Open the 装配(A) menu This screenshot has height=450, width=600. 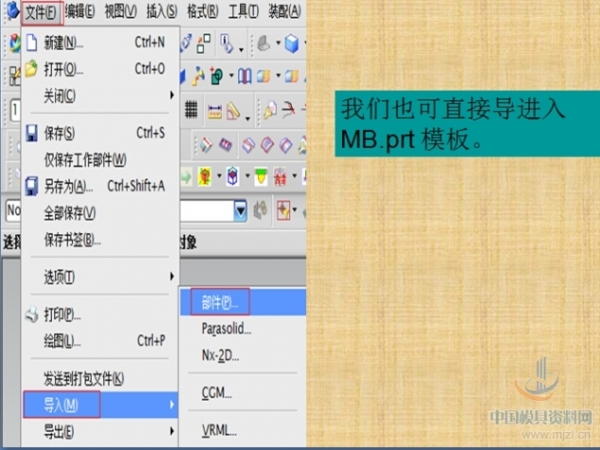(284, 11)
